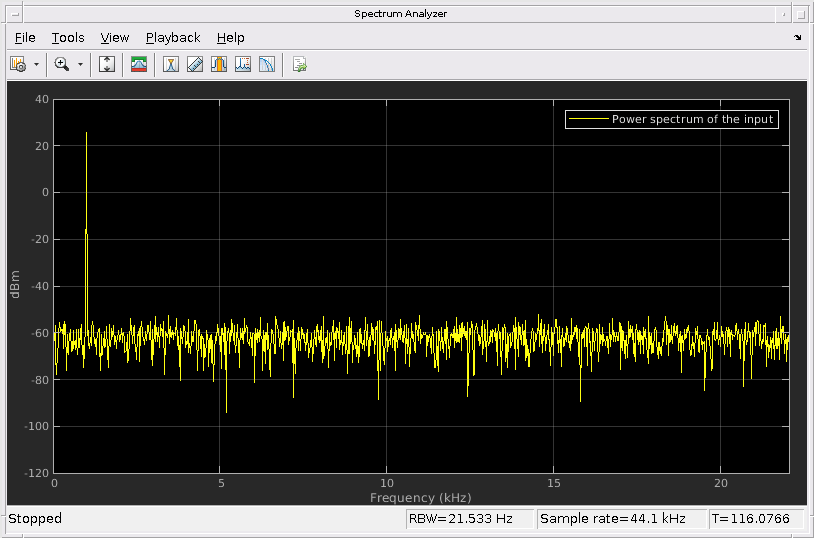Open the Distortion Measurements icon
The width and height of the screenshot is (814, 538).
243,64
